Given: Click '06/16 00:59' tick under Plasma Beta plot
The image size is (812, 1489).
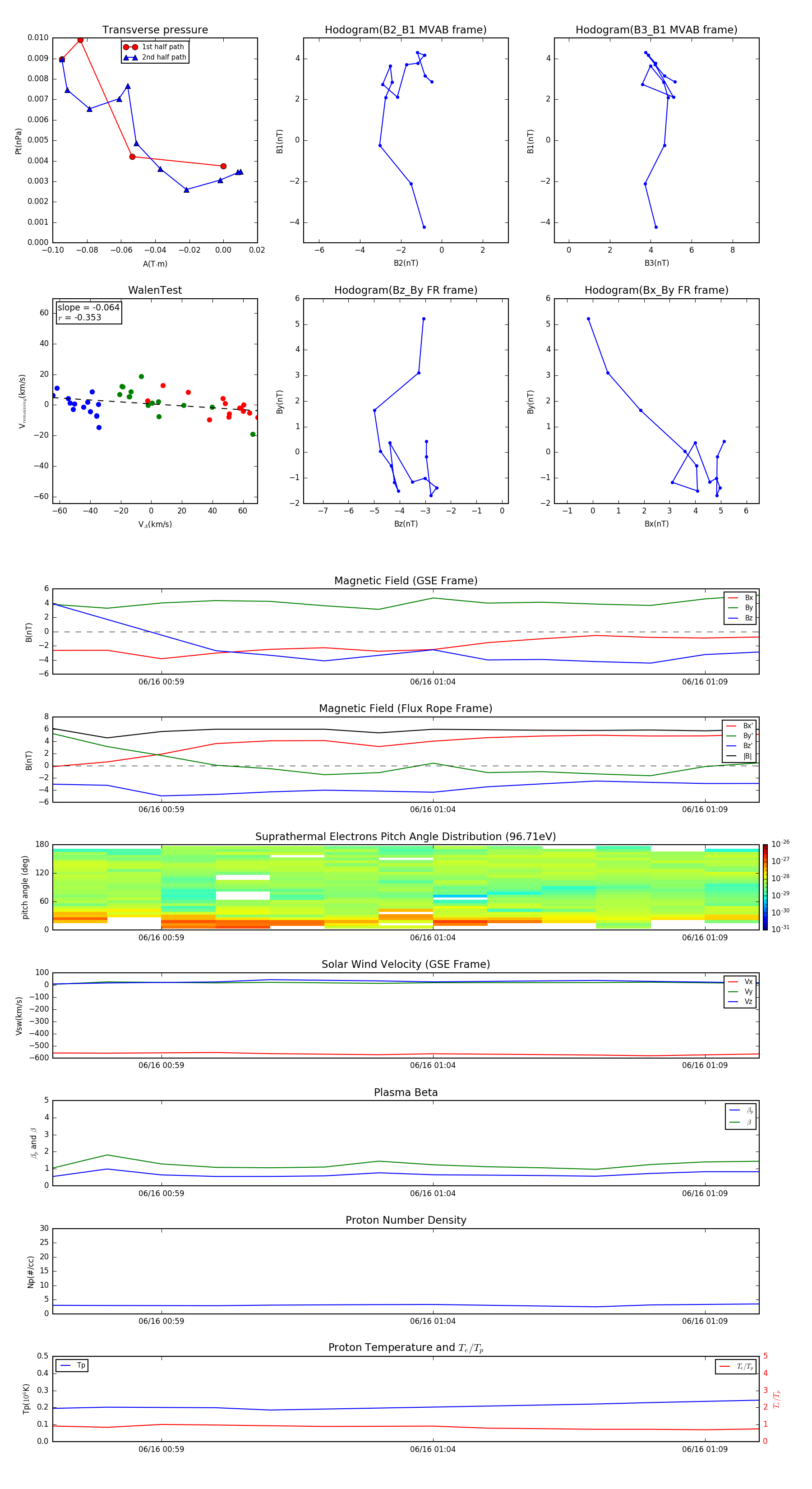Looking at the screenshot, I should [161, 1193].
